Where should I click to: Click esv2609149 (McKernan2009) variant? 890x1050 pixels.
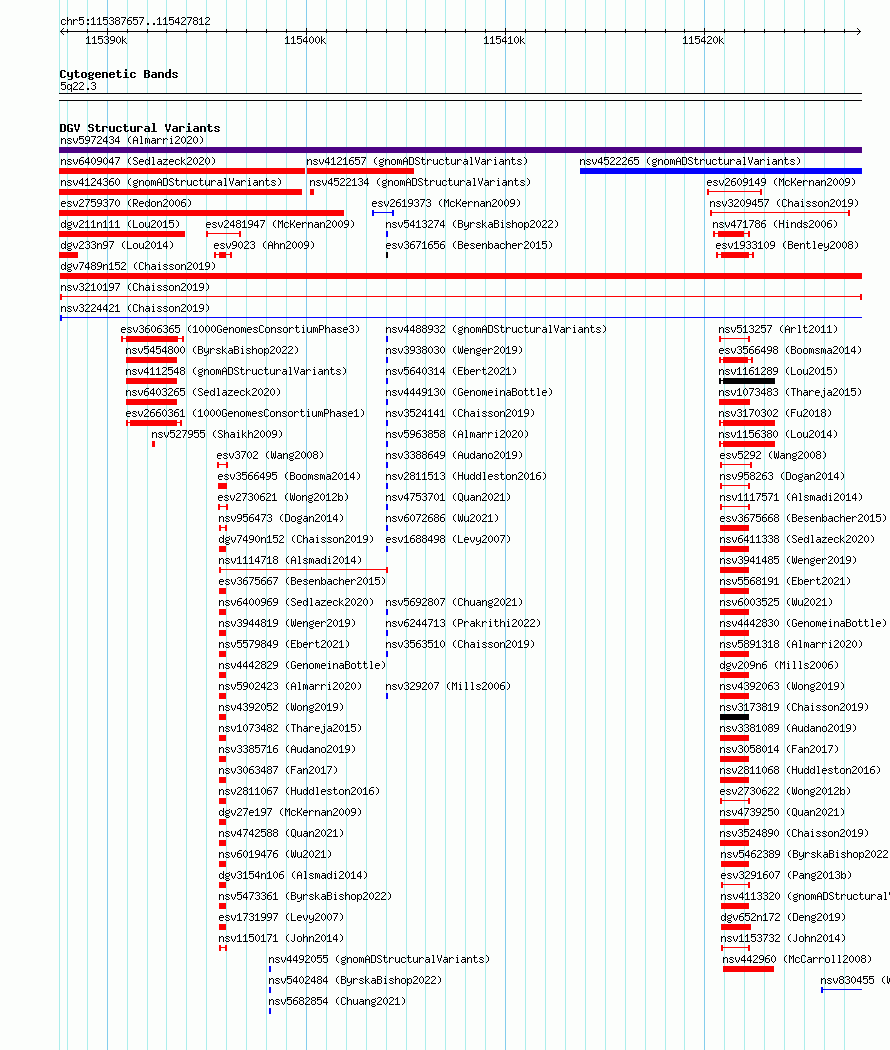point(781,182)
